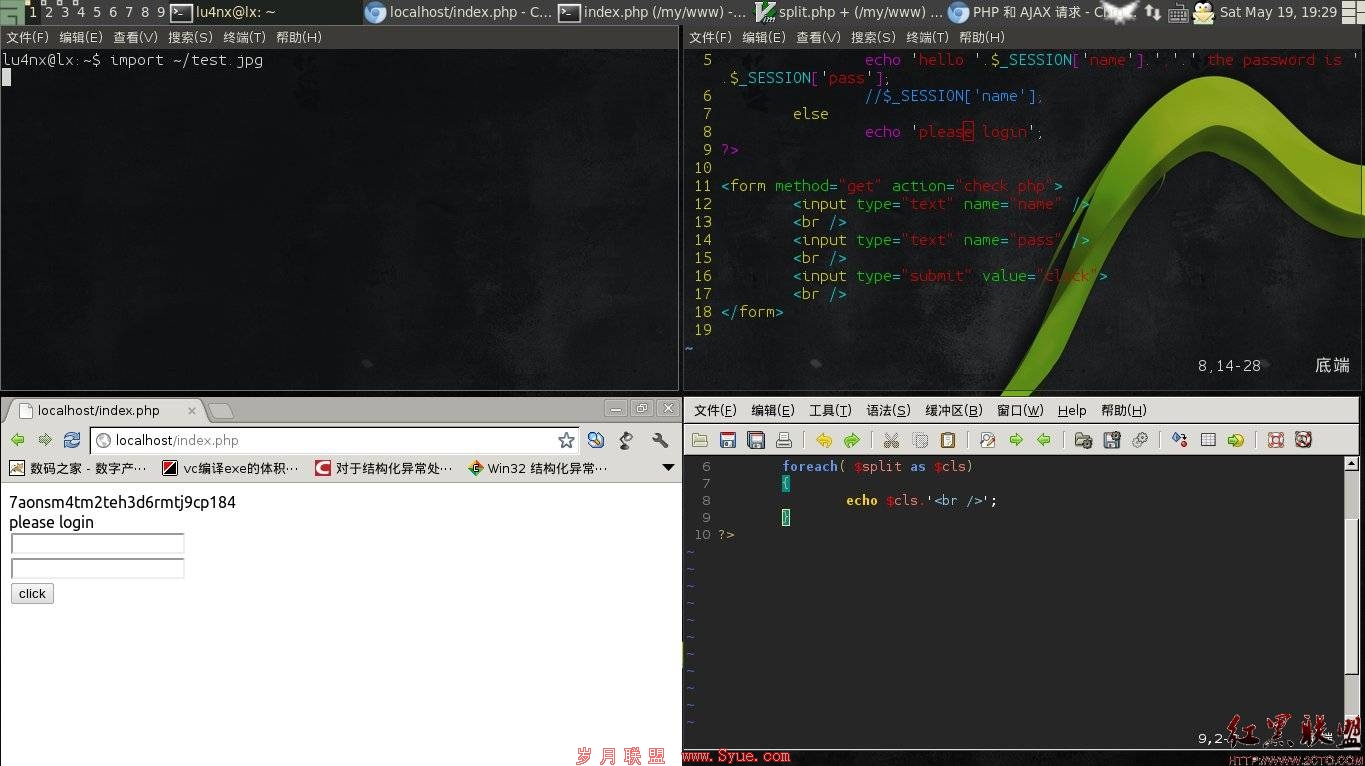Click the make icon in gVim toolbar
1365x766 pixels.
click(1179, 440)
